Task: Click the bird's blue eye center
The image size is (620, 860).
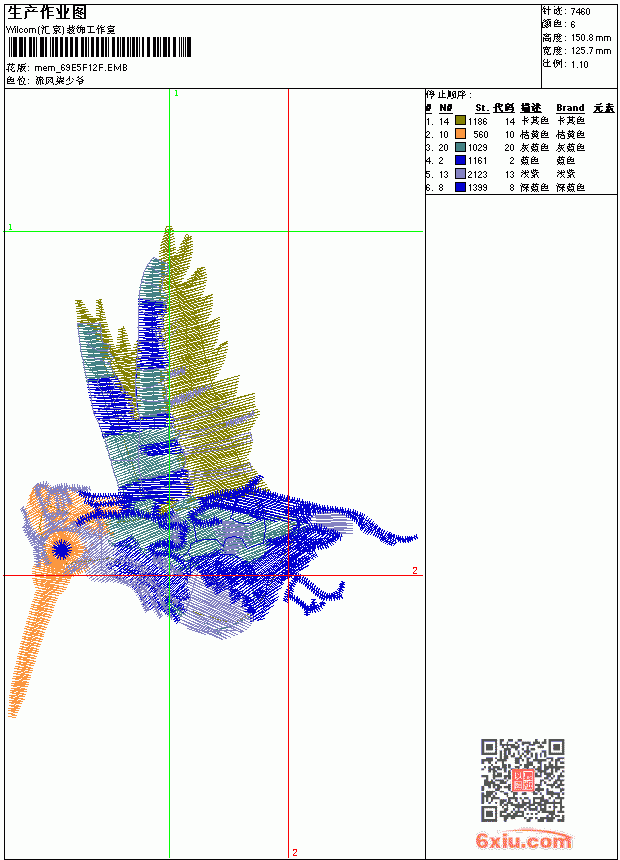Action: [x=61, y=549]
